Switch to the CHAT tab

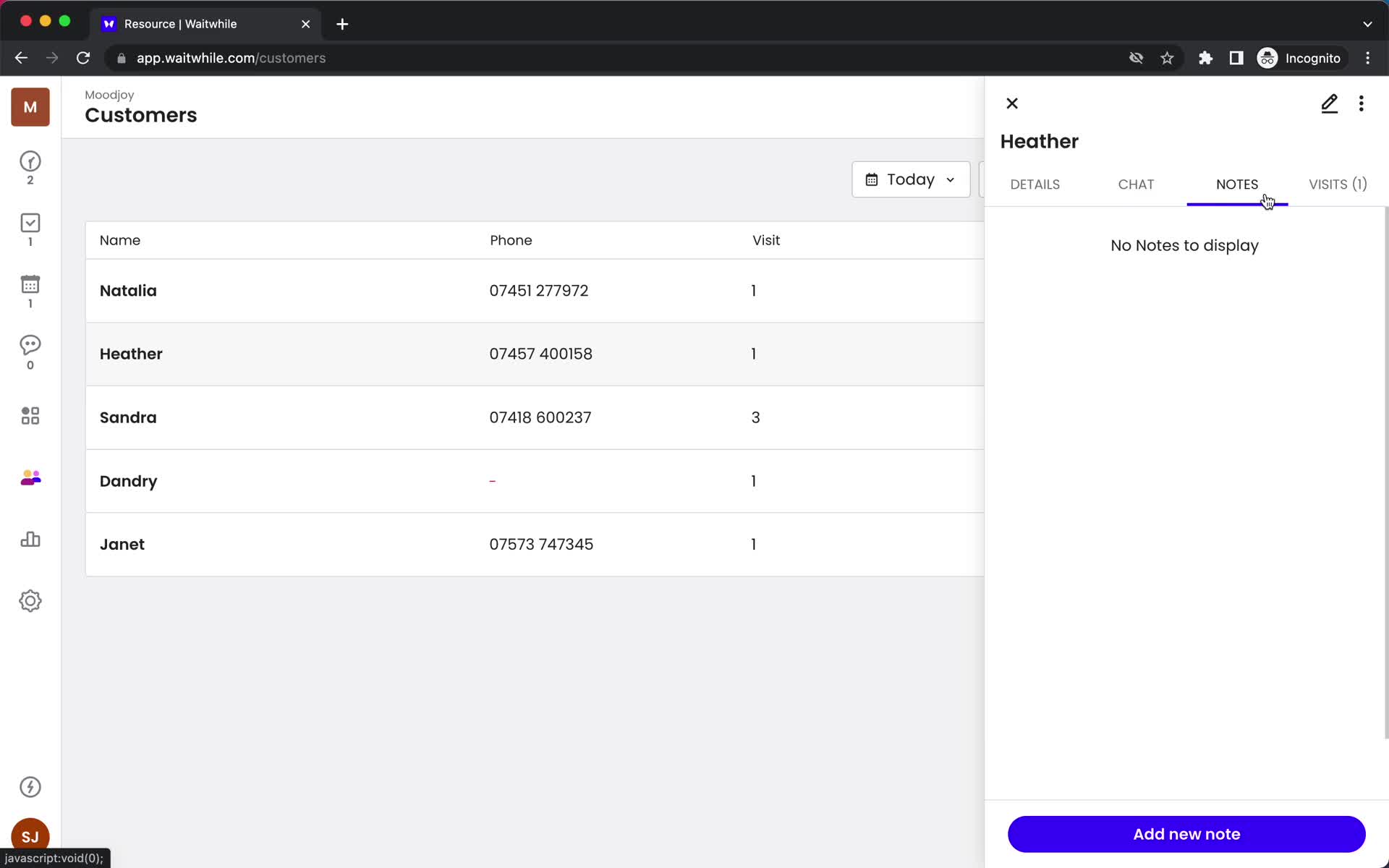[1136, 184]
